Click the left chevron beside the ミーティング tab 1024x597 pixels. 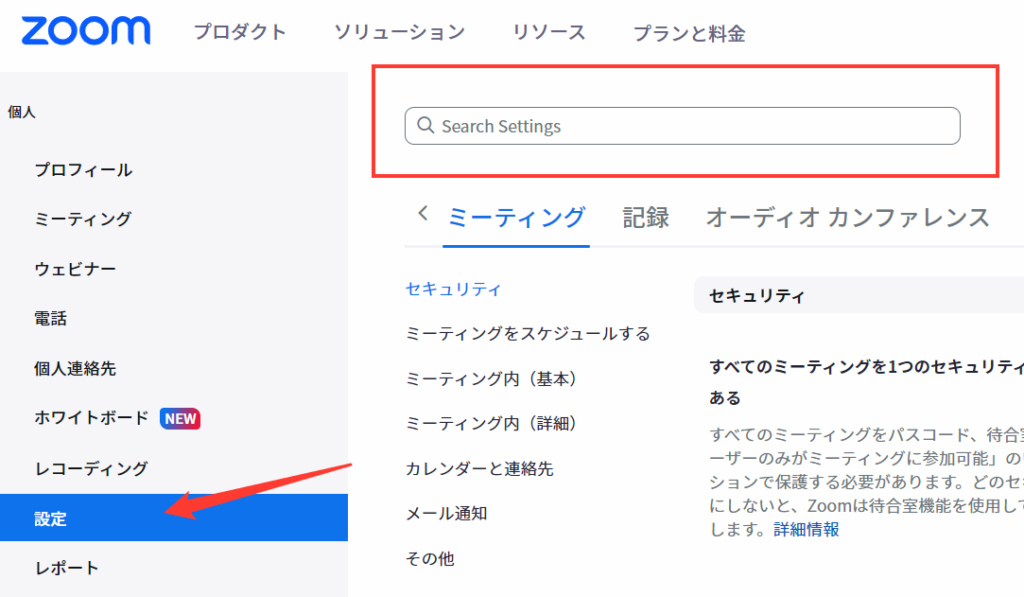pyautogui.click(x=422, y=213)
